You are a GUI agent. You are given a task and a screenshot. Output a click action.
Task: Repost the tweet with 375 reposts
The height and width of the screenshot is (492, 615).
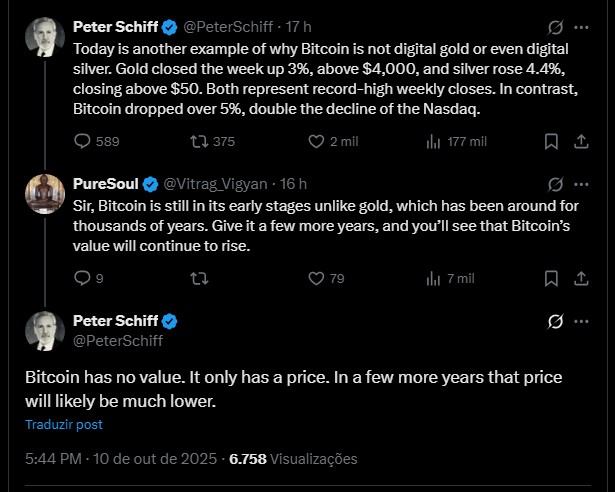[x=198, y=142]
